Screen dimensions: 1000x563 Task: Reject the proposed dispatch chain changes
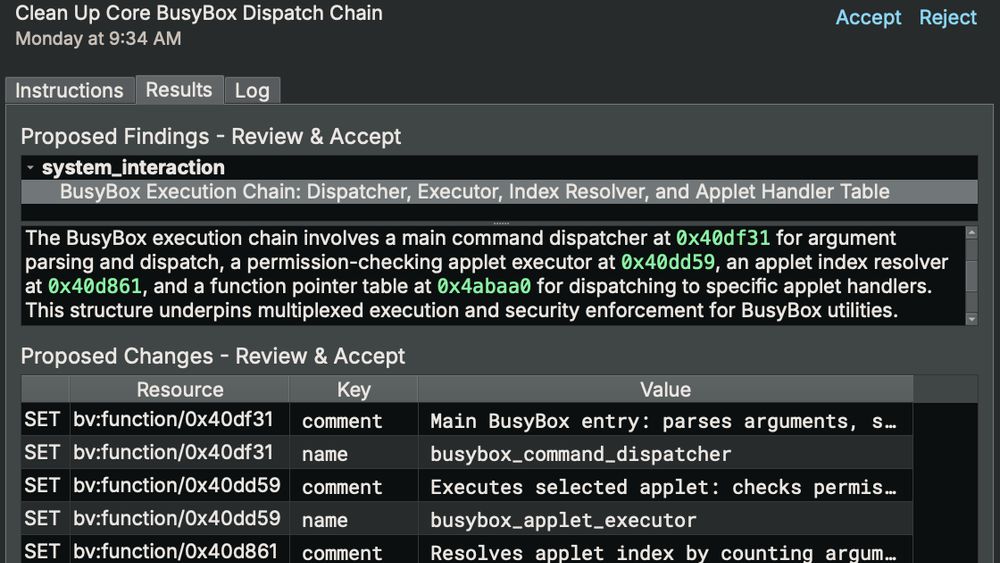[x=947, y=17]
